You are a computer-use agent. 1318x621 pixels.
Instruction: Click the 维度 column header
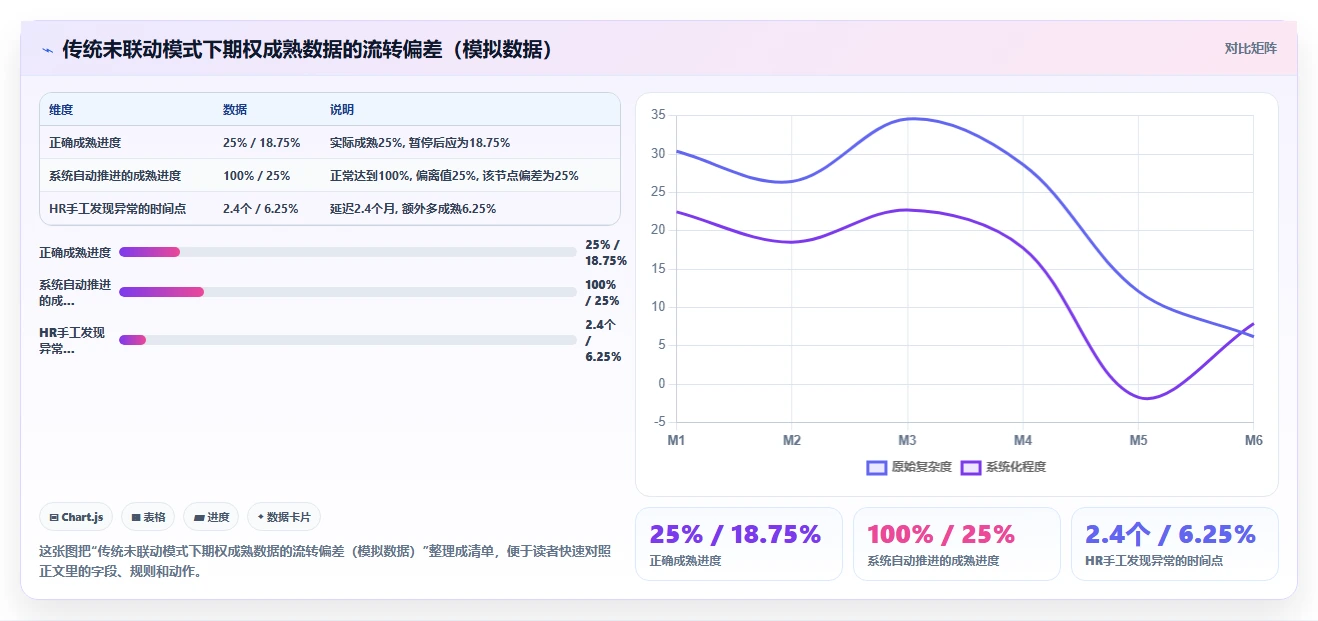(x=61, y=110)
